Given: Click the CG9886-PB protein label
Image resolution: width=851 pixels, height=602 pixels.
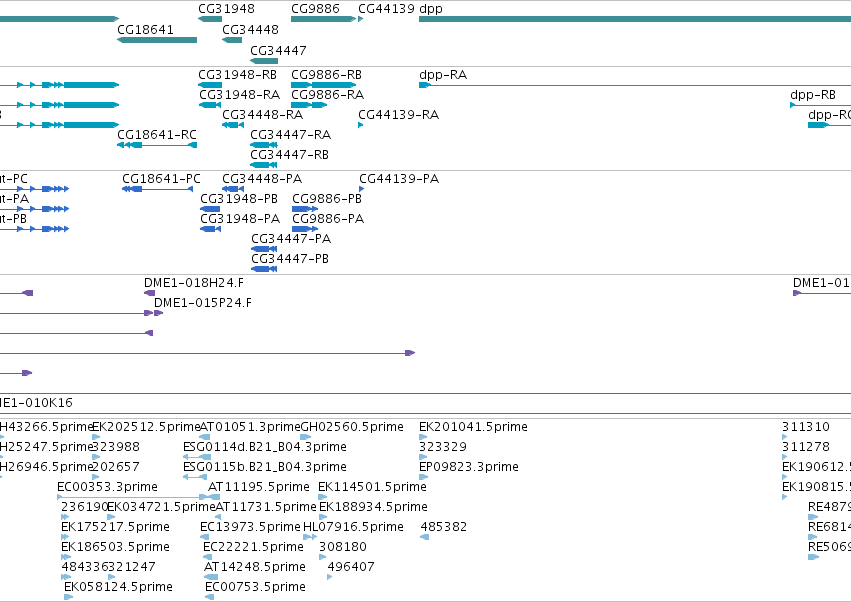Looking at the screenshot, I should [x=327, y=199].
